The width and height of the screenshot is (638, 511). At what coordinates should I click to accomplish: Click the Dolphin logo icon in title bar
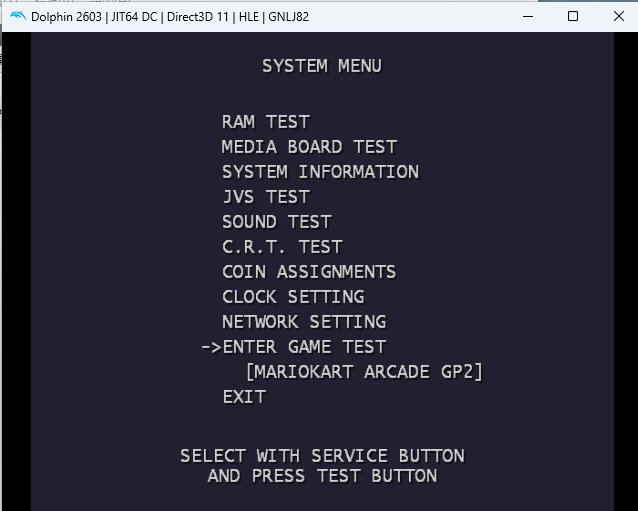[17, 16]
